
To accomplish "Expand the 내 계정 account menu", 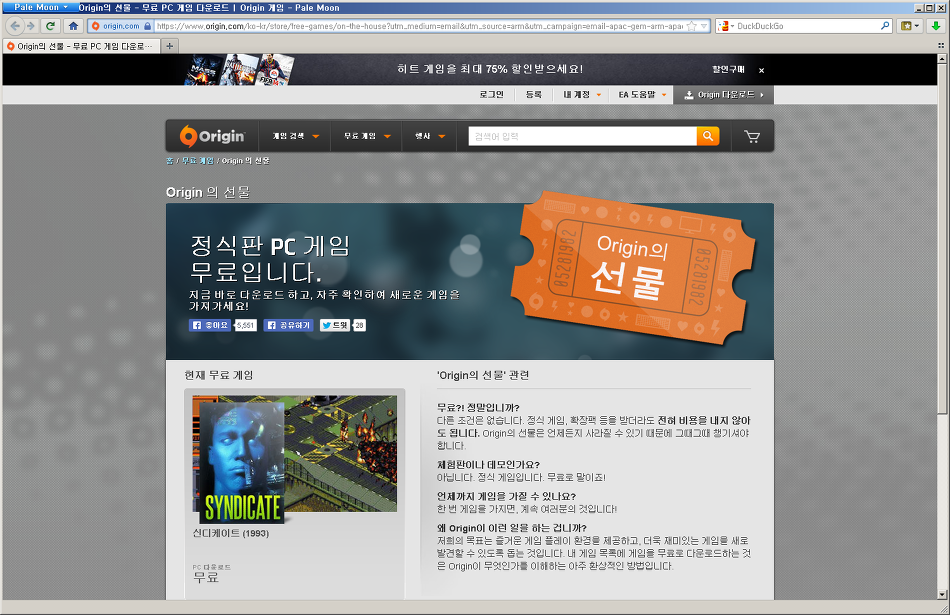I will pos(582,95).
